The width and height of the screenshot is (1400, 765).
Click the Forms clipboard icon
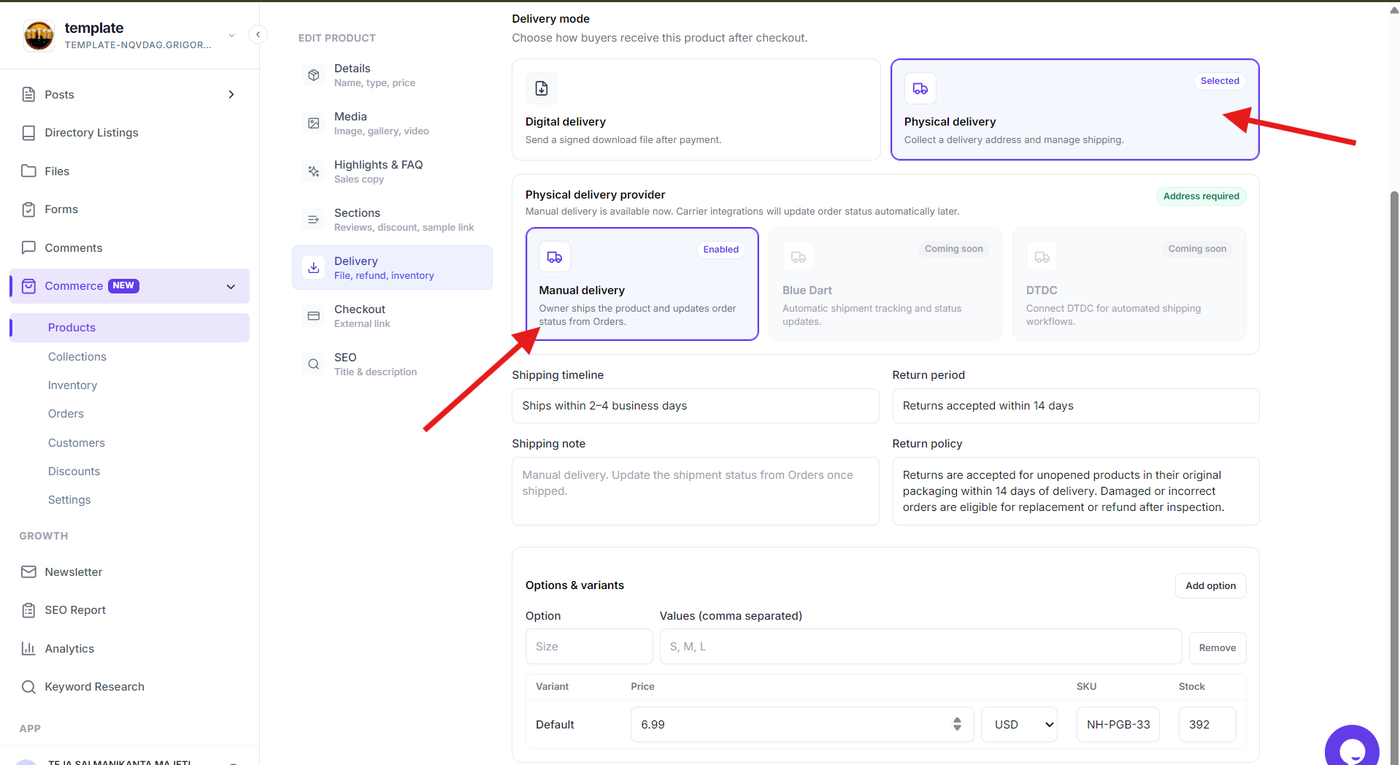click(28, 209)
